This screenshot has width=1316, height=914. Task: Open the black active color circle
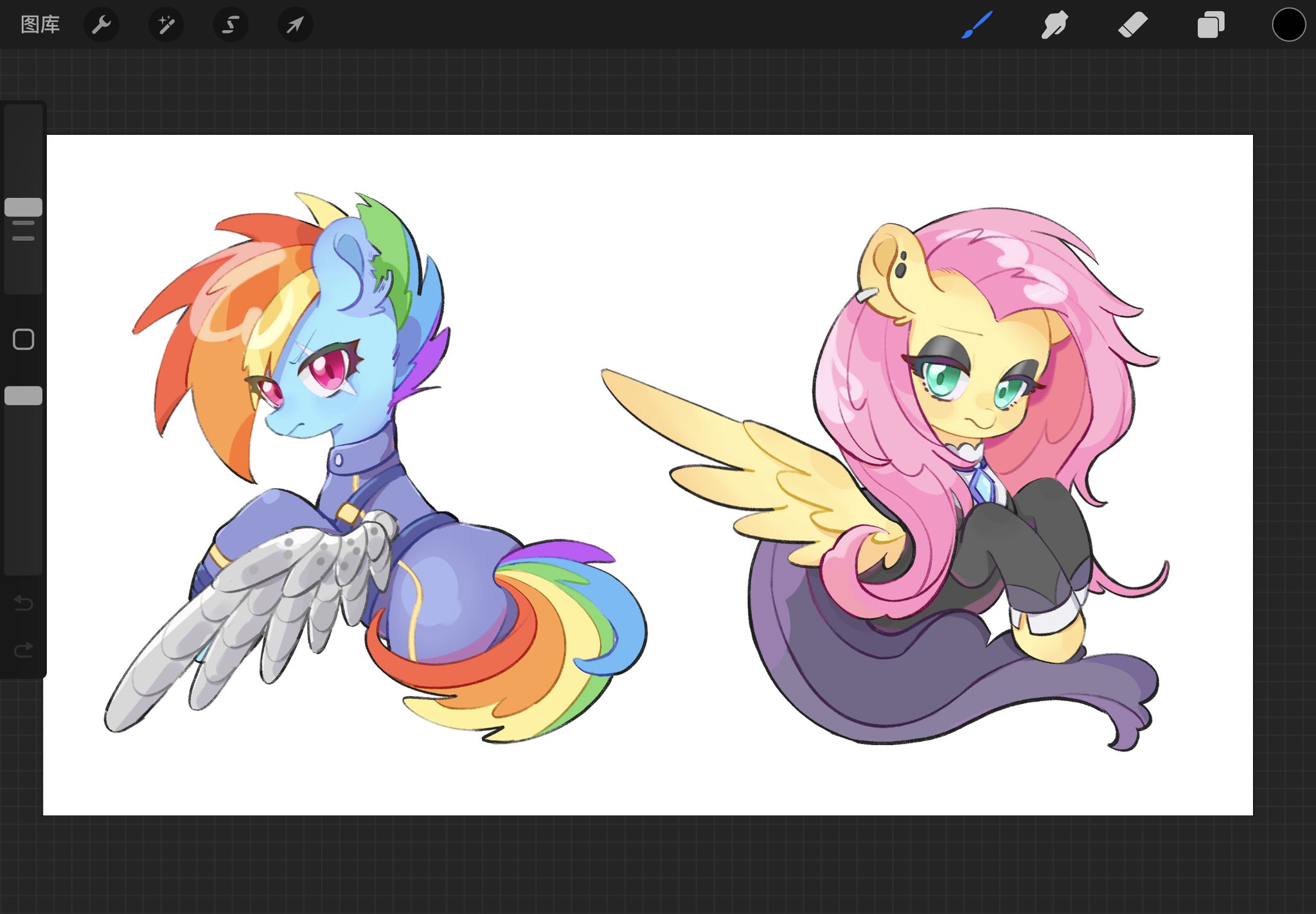pos(1288,25)
